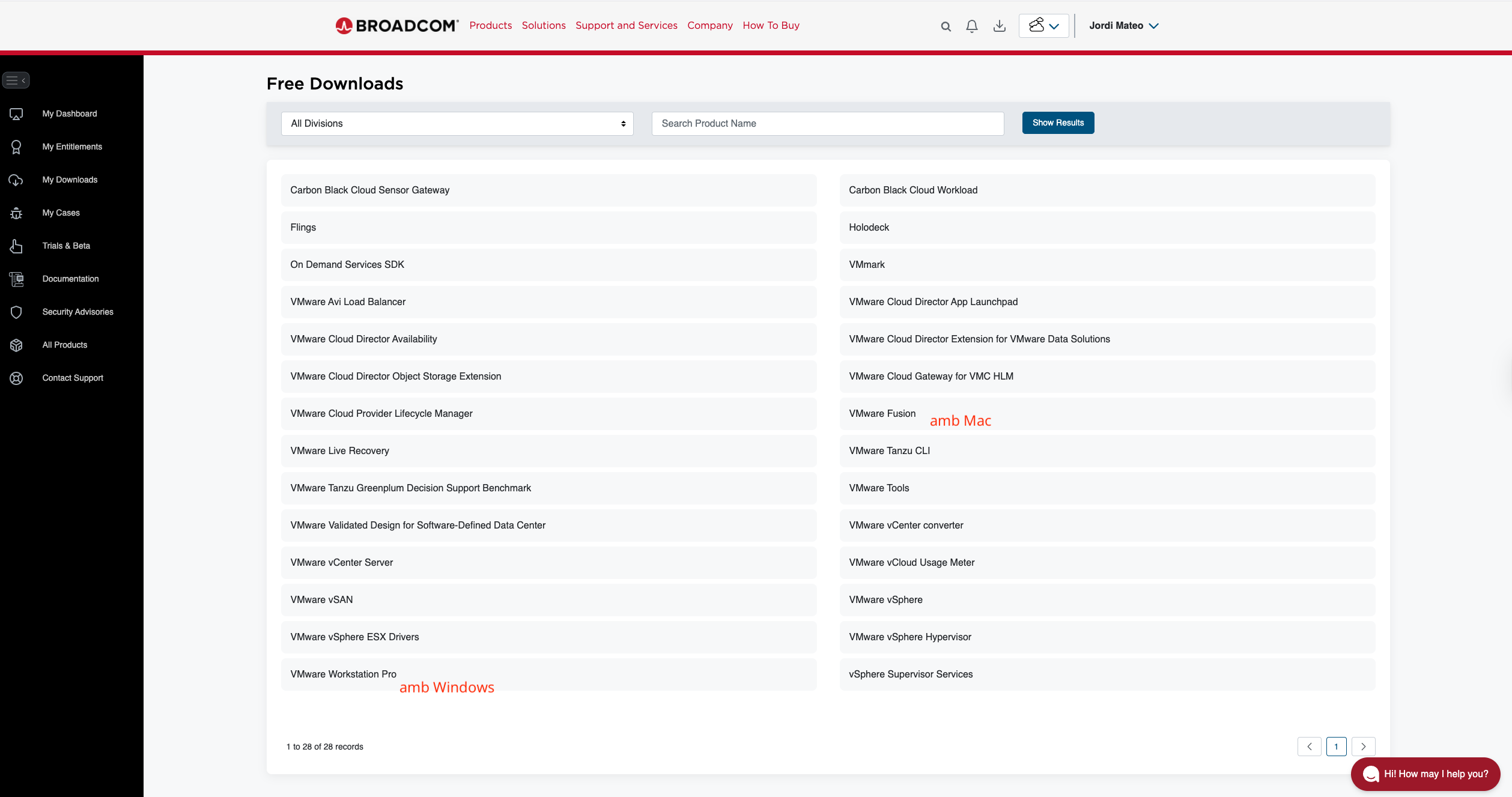
Task: Go to next page arrow
Action: [1364, 747]
